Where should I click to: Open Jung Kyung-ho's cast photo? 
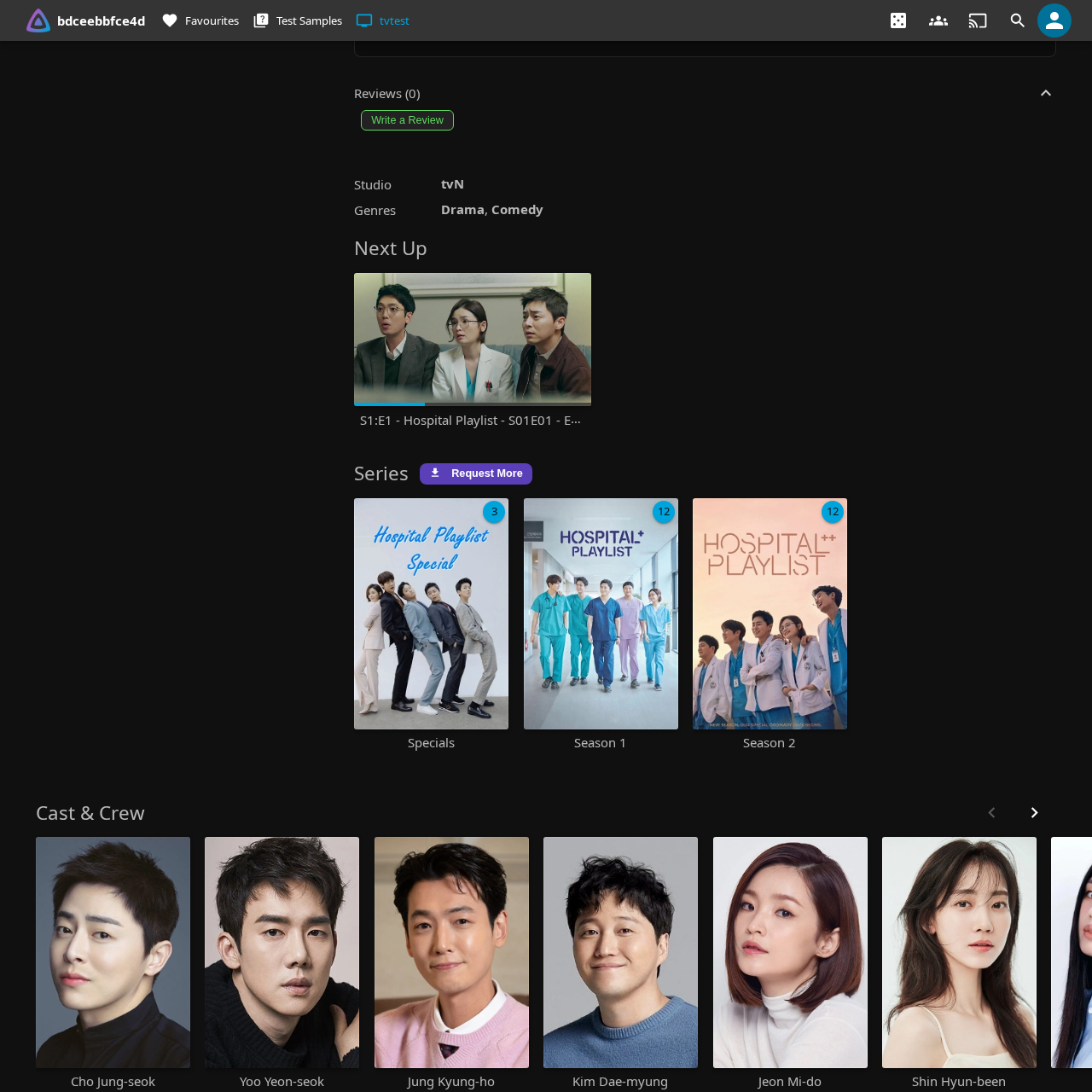click(x=451, y=952)
